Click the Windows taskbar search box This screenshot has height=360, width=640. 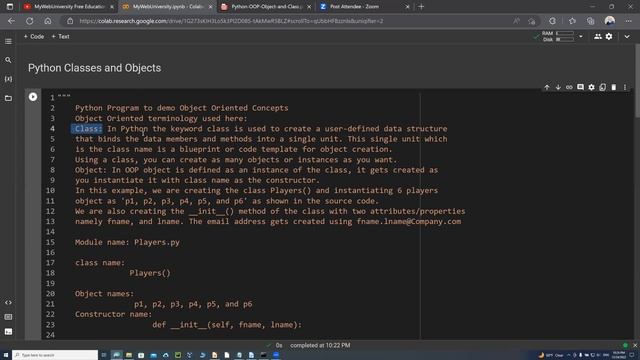point(55,355)
